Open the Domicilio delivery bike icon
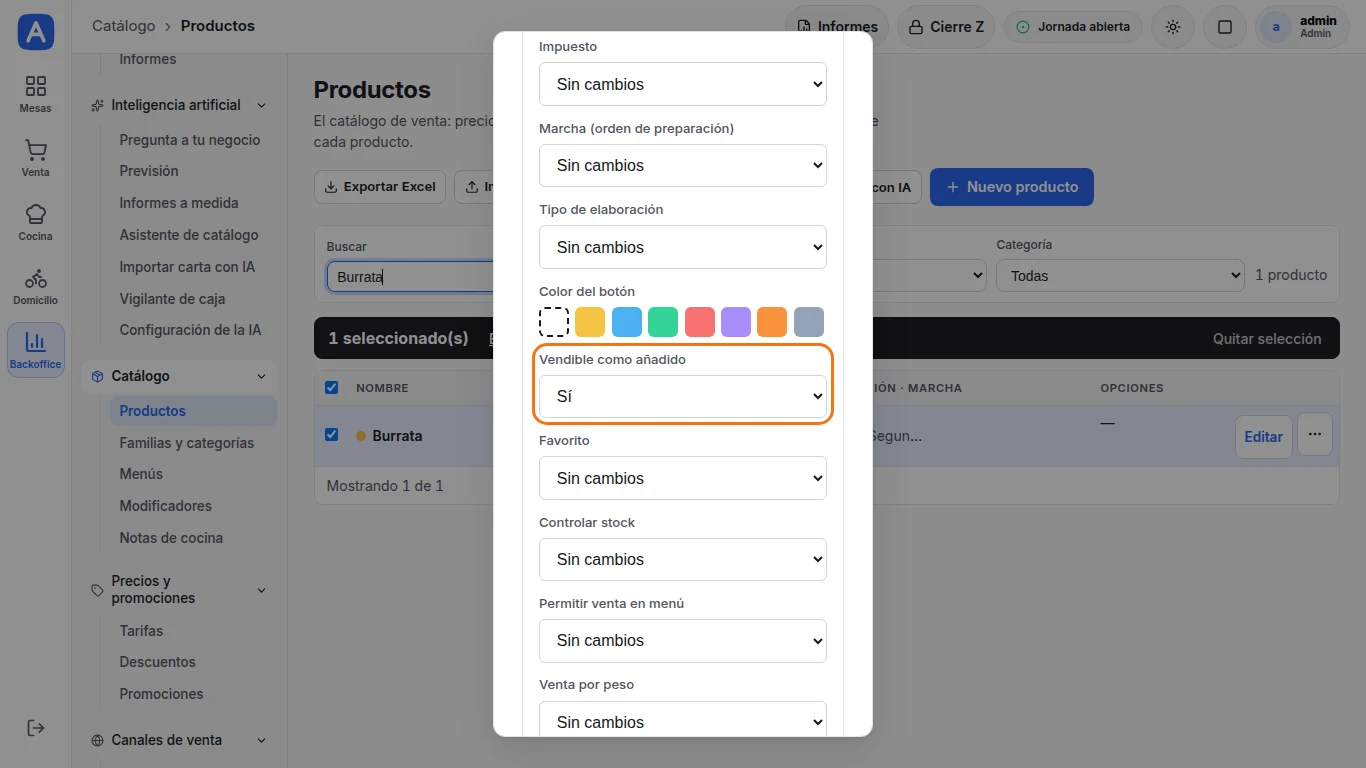This screenshot has width=1366, height=768. [36, 286]
